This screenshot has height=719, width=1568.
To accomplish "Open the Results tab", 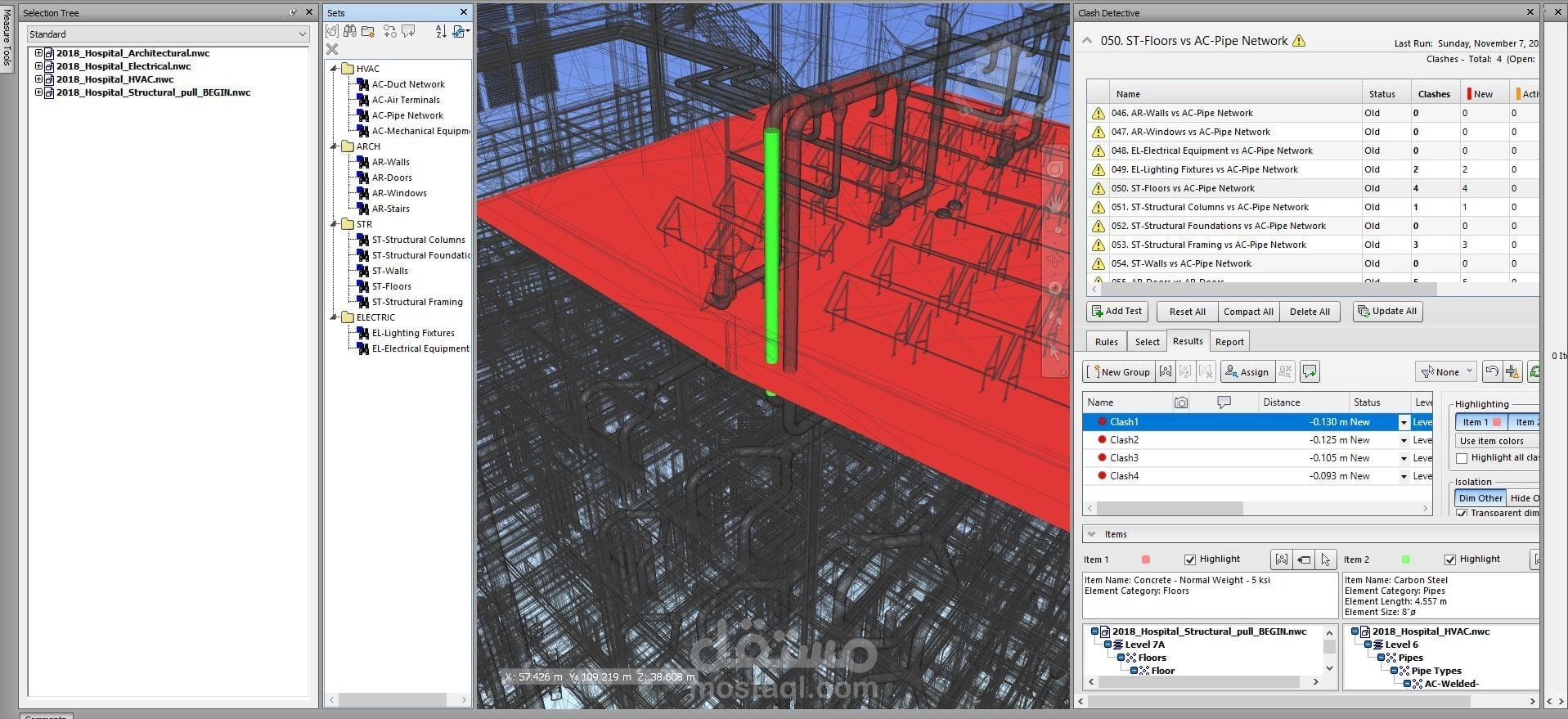I will coord(1188,341).
